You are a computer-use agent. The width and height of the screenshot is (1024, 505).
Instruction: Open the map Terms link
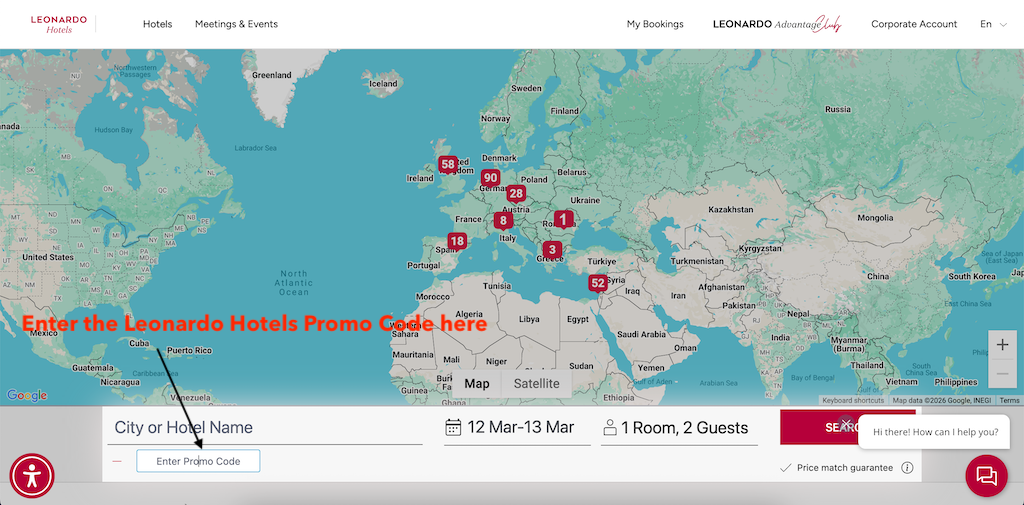1010,400
